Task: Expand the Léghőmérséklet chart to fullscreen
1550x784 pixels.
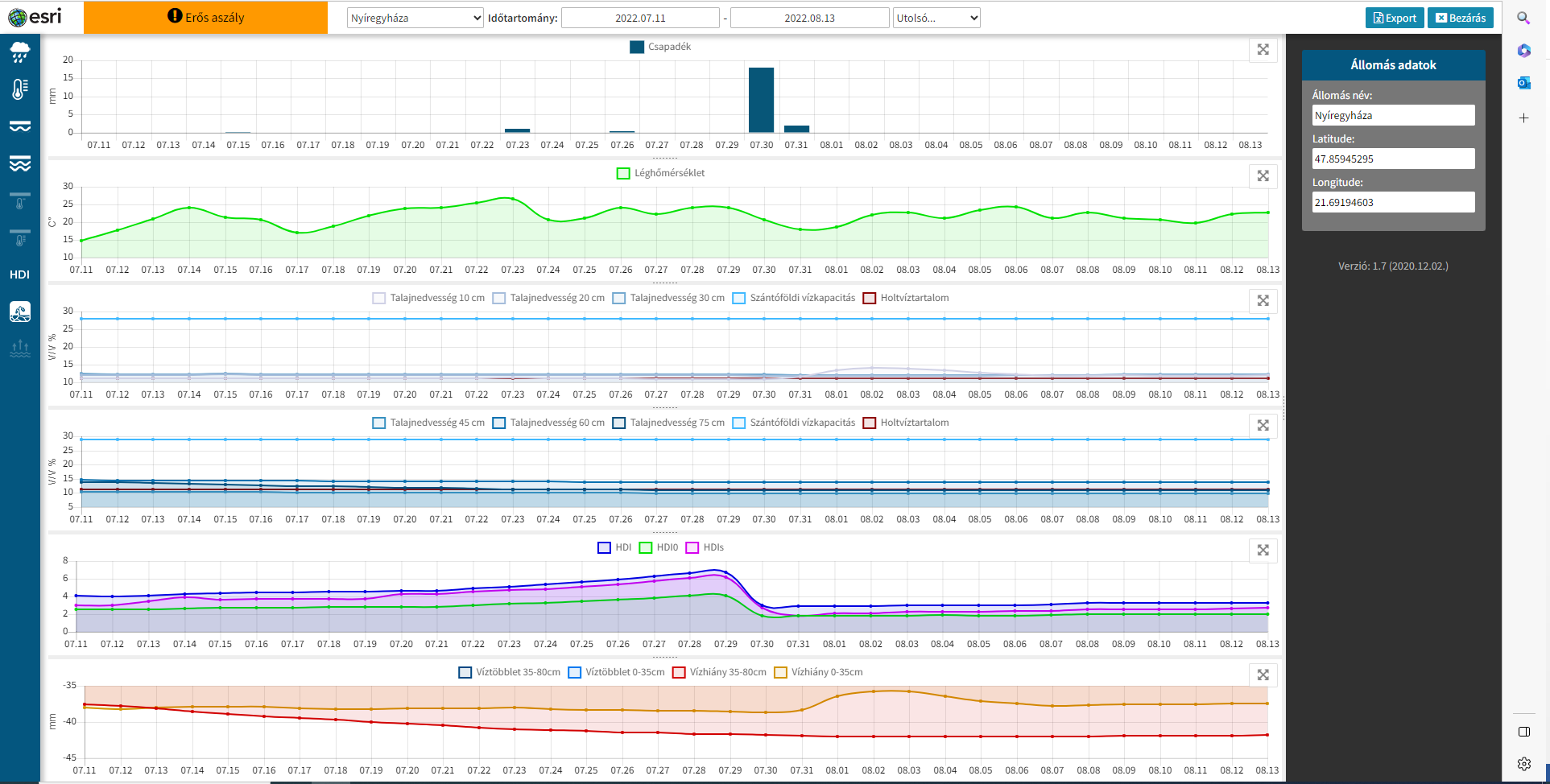Action: coord(1263,175)
